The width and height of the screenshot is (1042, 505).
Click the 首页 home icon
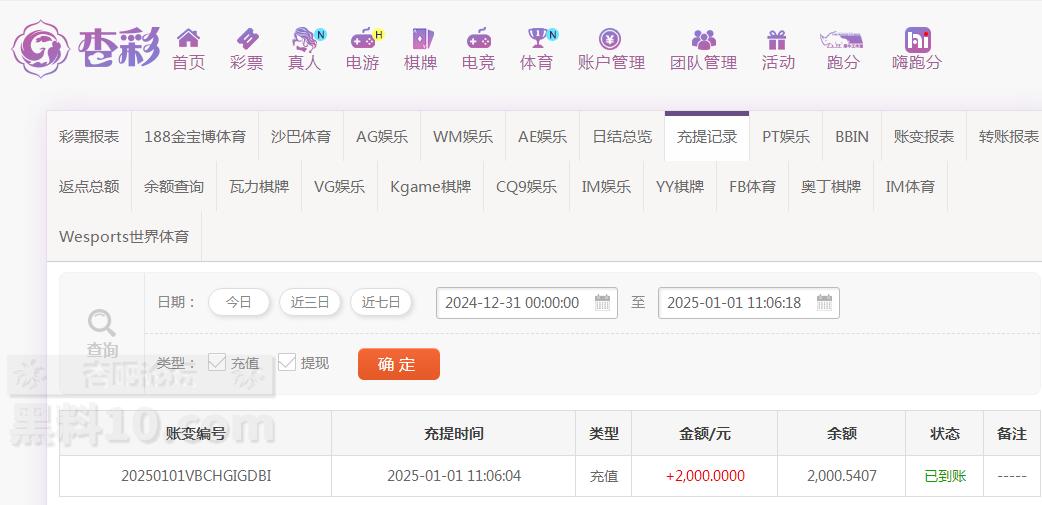(x=188, y=39)
